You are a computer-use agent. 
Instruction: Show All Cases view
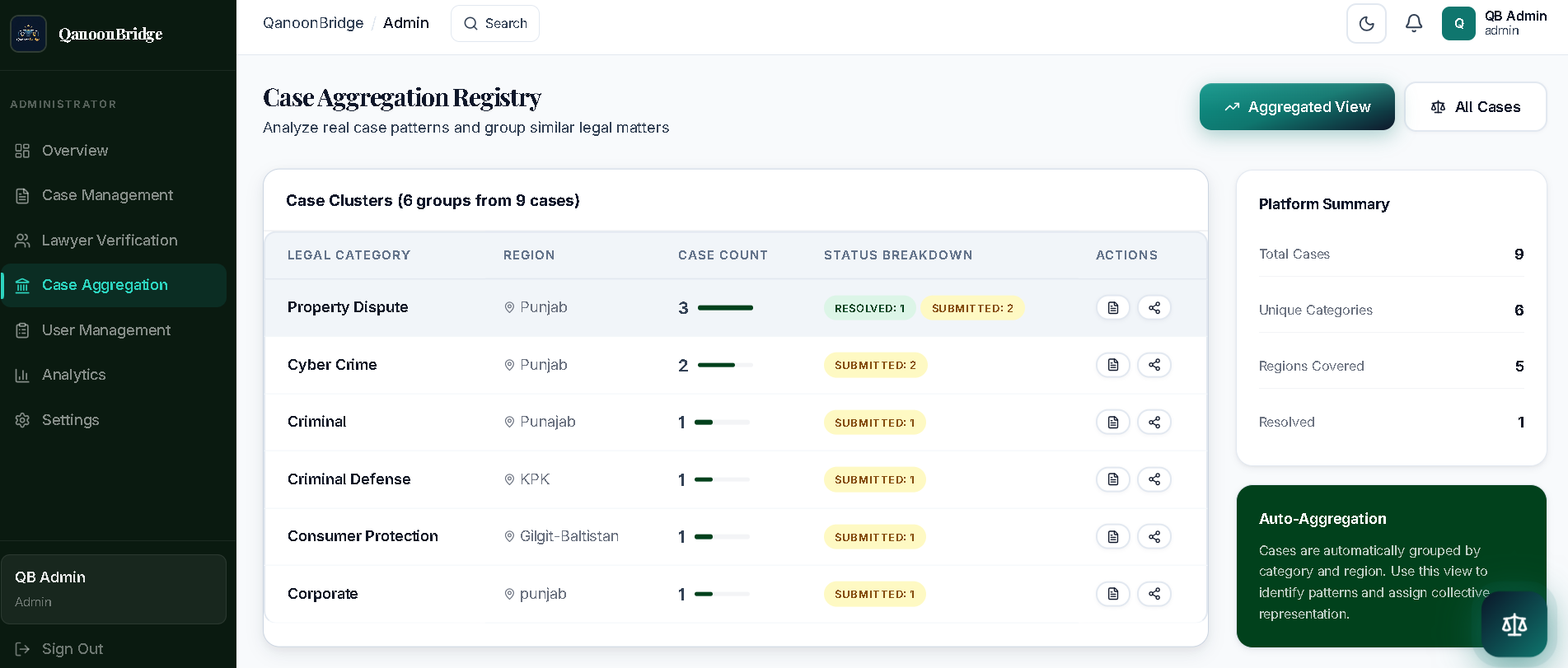(1476, 107)
